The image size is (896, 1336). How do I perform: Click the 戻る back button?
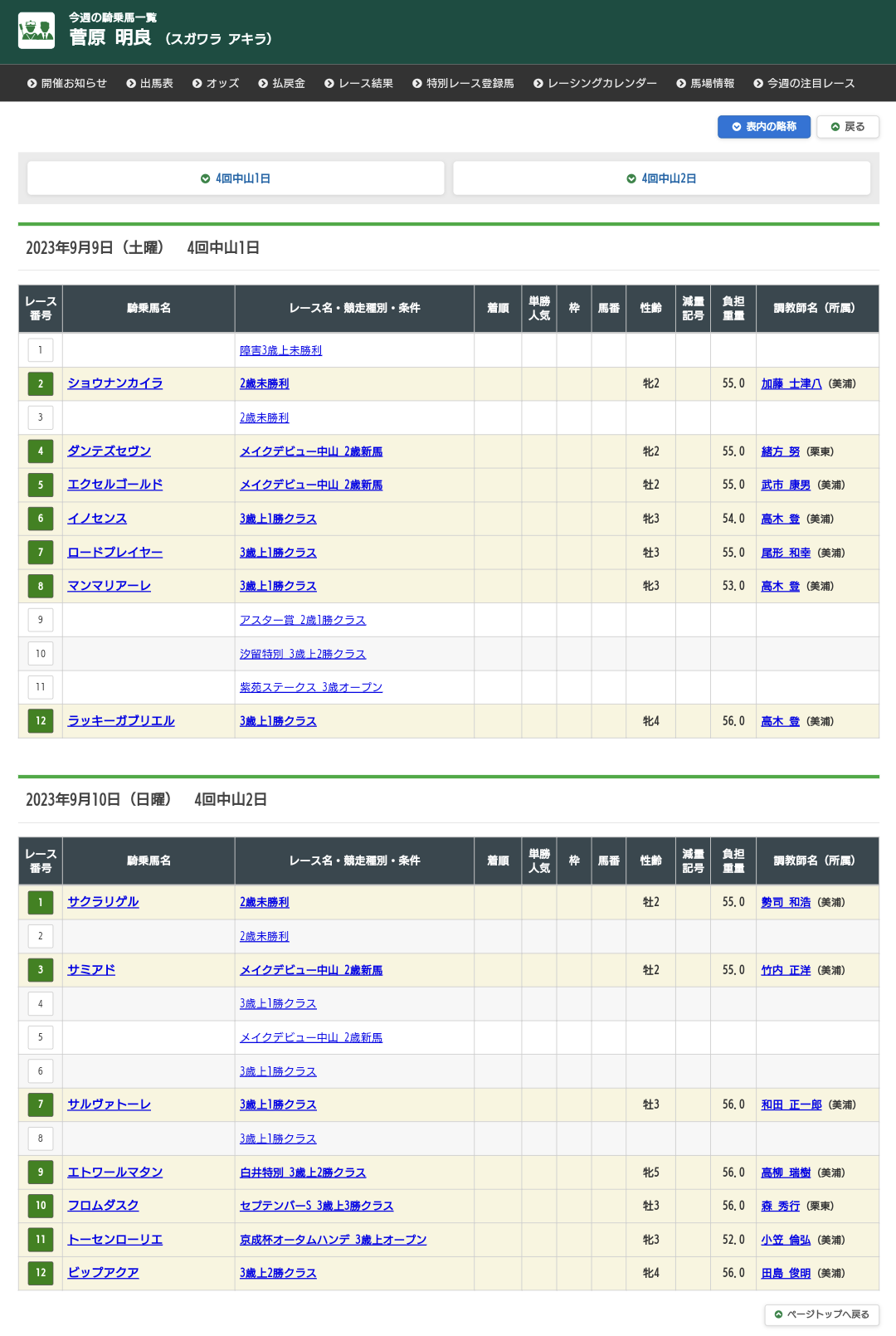click(848, 127)
